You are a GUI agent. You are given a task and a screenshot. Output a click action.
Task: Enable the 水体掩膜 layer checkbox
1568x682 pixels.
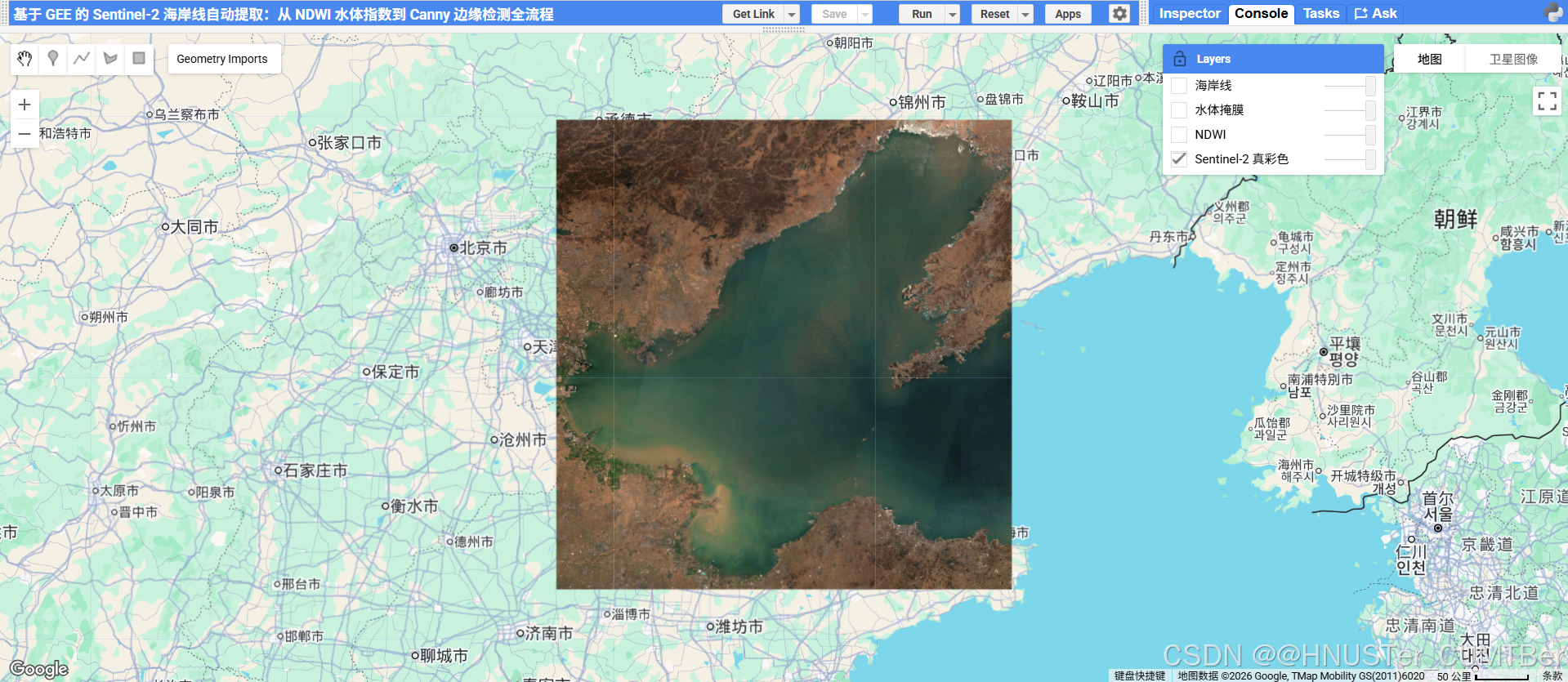(1179, 110)
